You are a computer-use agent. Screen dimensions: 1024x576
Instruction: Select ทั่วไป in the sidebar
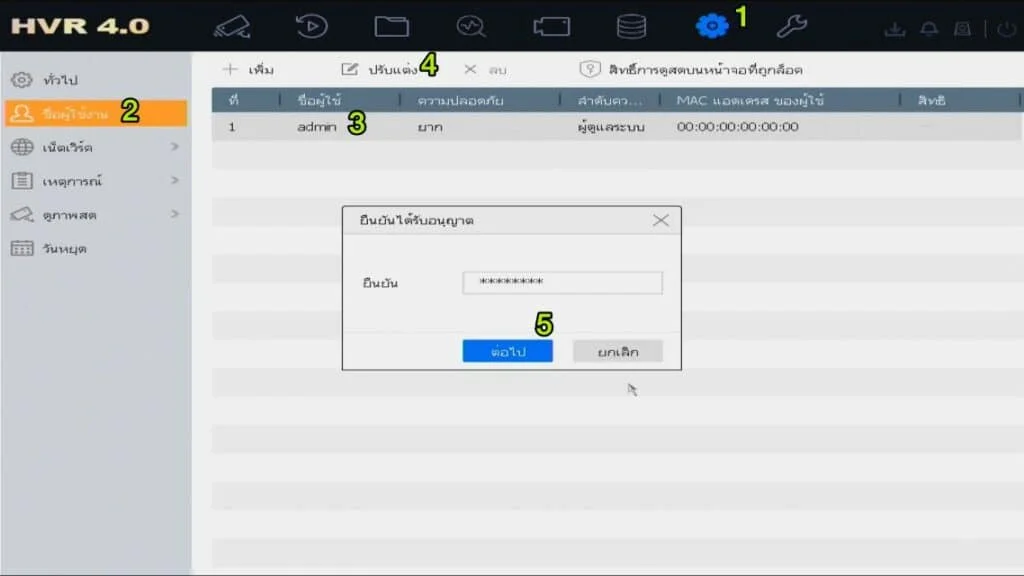[x=60, y=79]
